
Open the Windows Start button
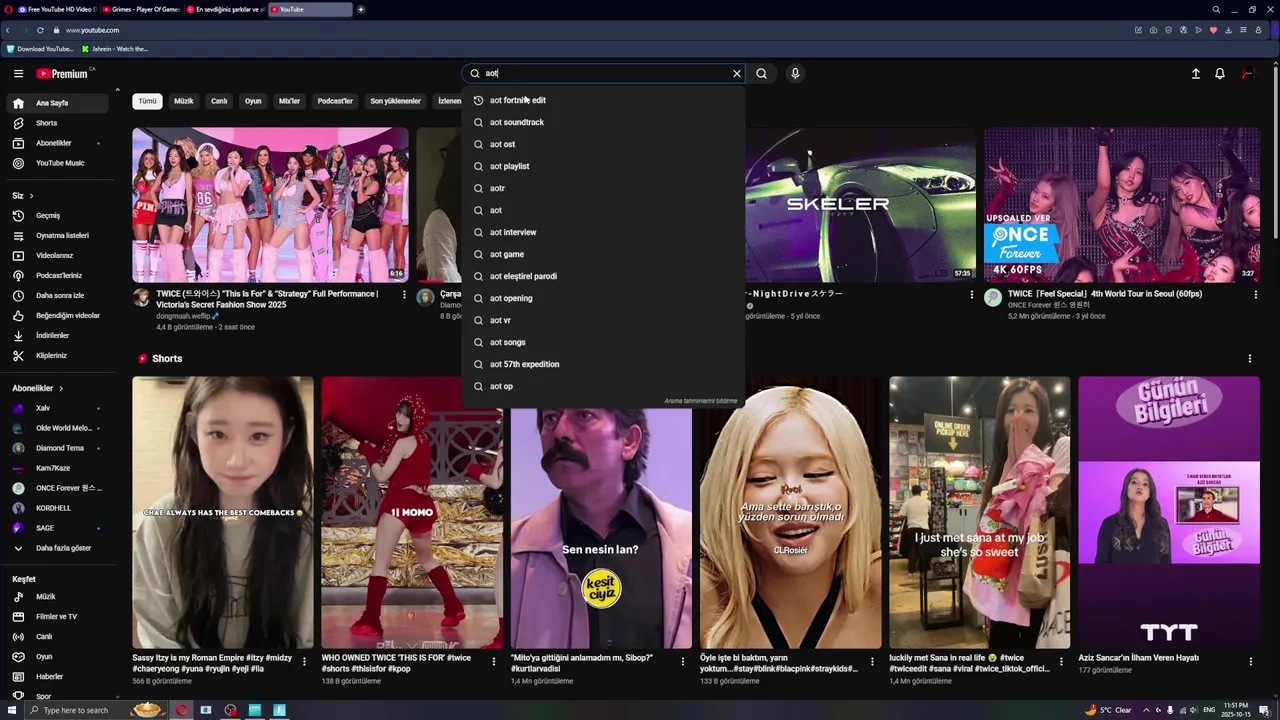click(10, 710)
